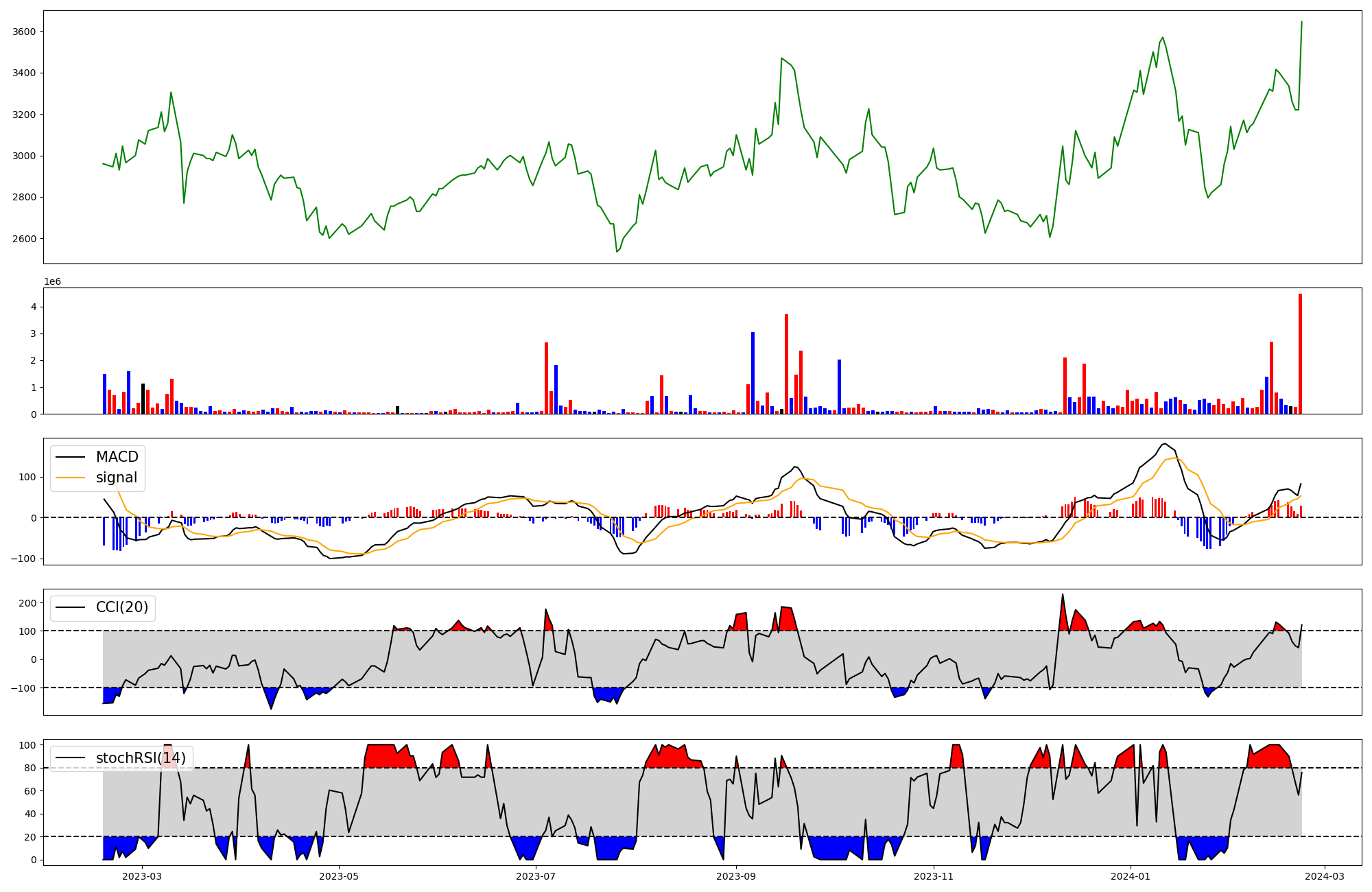Click the 2023-11 x-axis date label
The height and width of the screenshot is (892, 1372).
[934, 876]
